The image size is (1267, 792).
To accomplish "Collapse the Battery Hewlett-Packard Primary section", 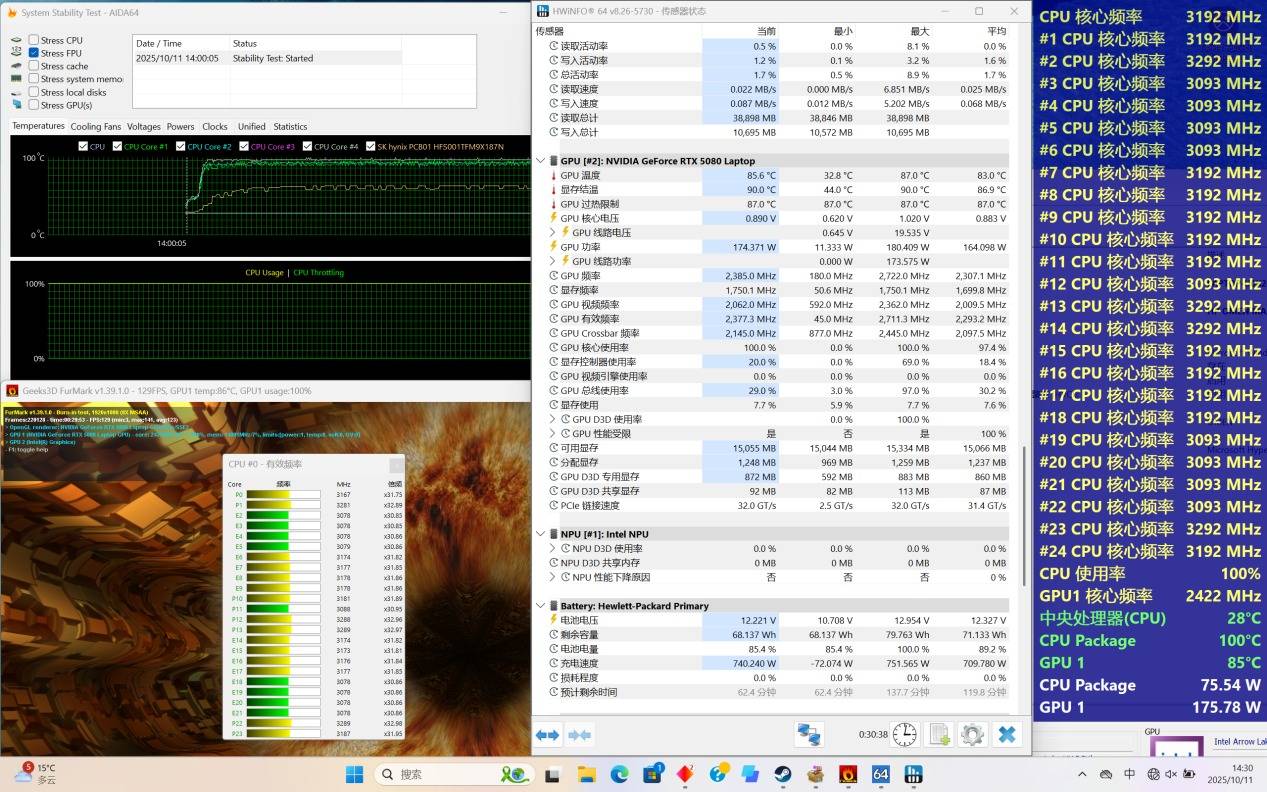I will pos(541,606).
